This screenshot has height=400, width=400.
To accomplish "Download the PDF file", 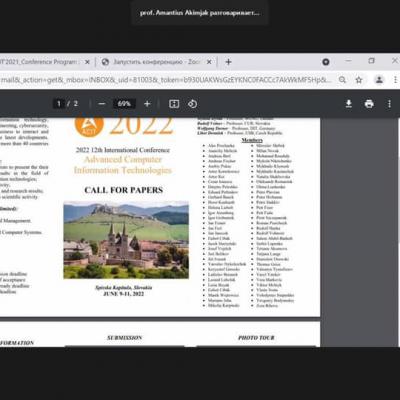I will tap(349, 104).
